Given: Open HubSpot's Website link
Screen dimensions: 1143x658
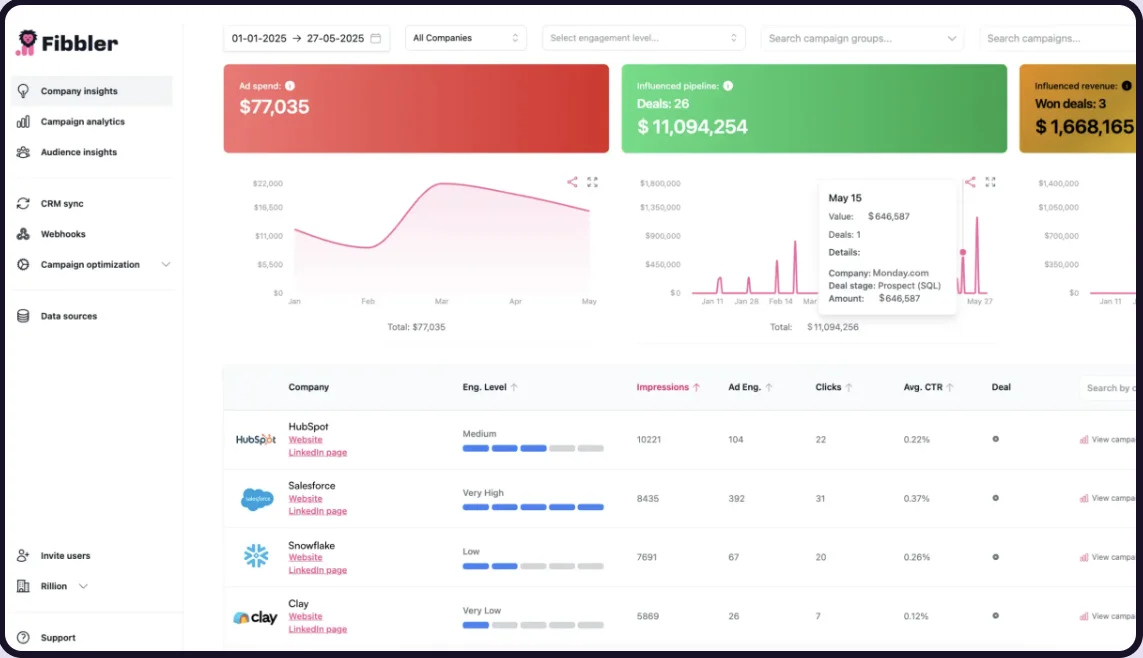Looking at the screenshot, I should [x=305, y=439].
